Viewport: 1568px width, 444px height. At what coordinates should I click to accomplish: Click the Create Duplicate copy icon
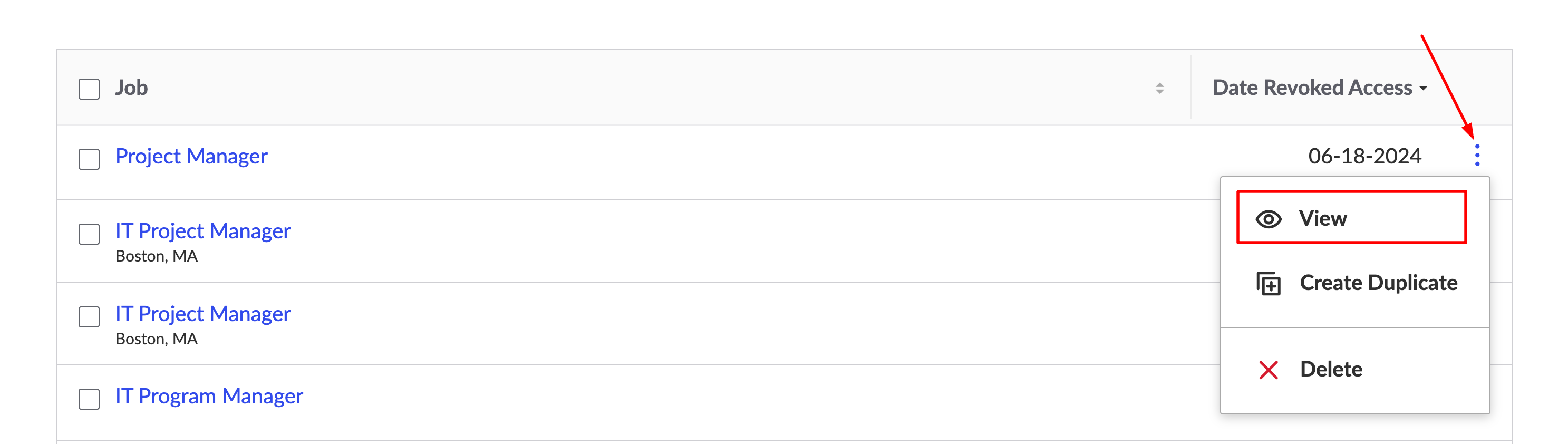1269,284
